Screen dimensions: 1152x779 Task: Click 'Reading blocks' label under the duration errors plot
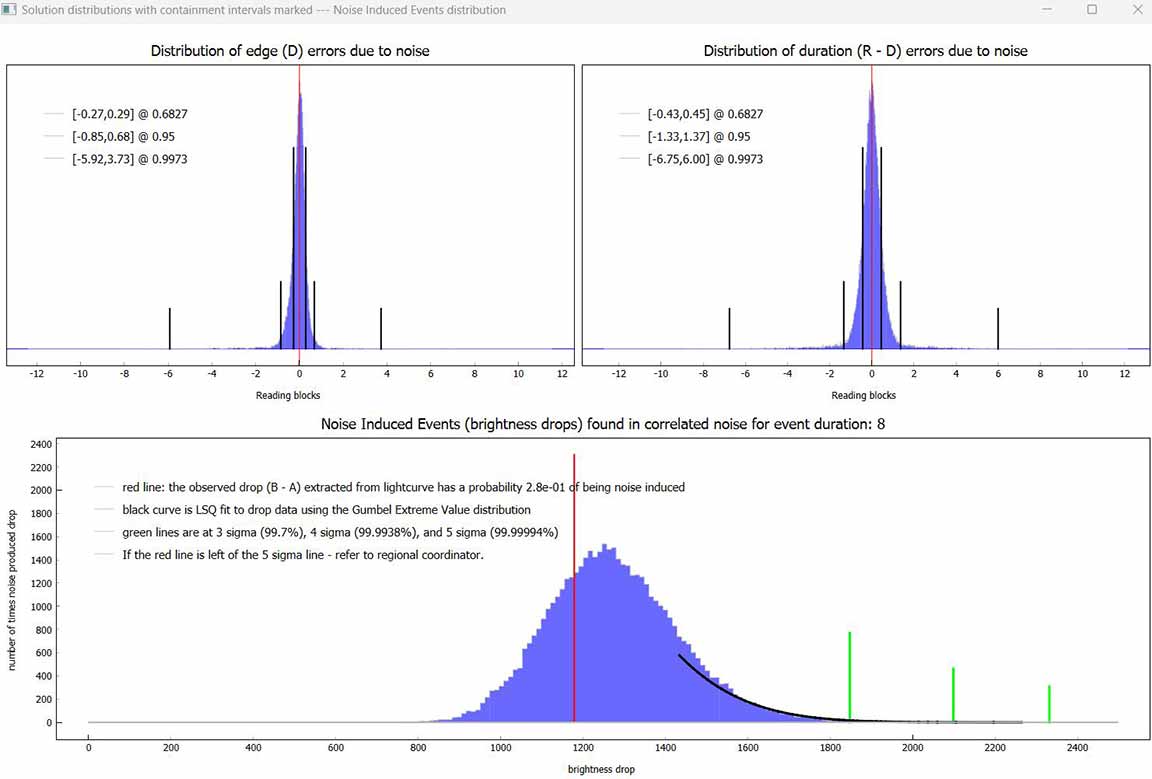[x=863, y=395]
